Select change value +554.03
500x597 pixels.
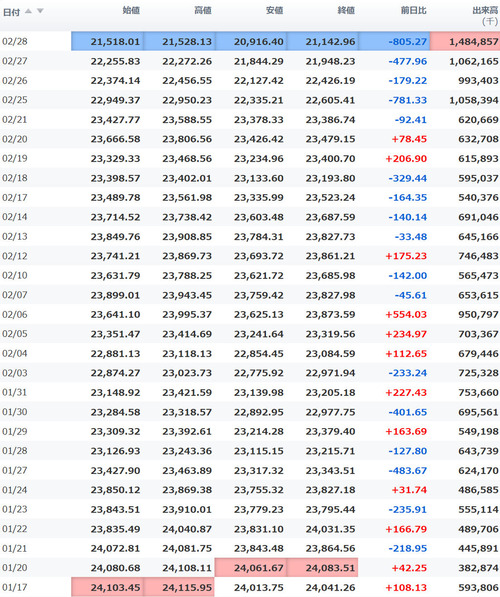pos(406,314)
